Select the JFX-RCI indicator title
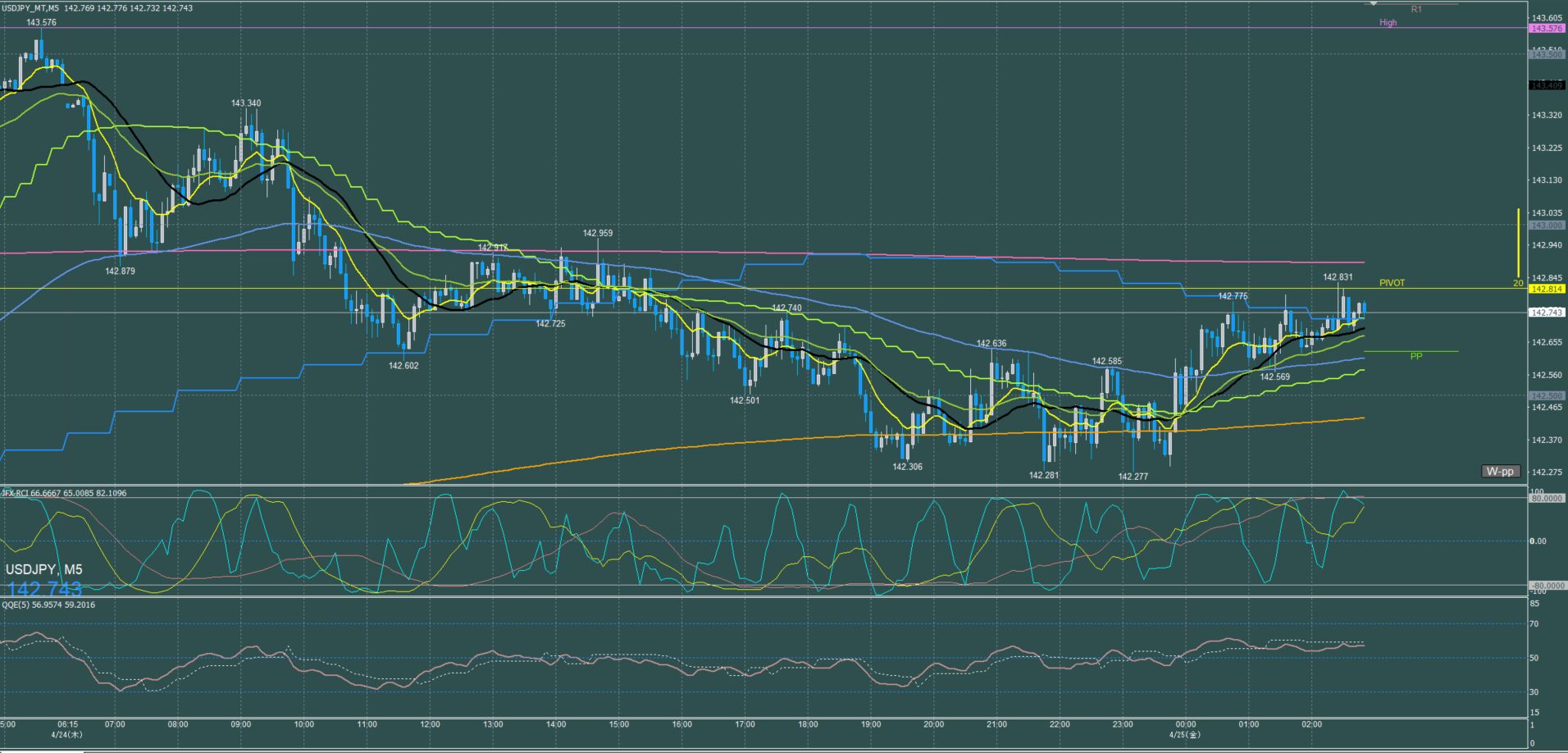This screenshot has height=753, width=1568. click(54, 493)
